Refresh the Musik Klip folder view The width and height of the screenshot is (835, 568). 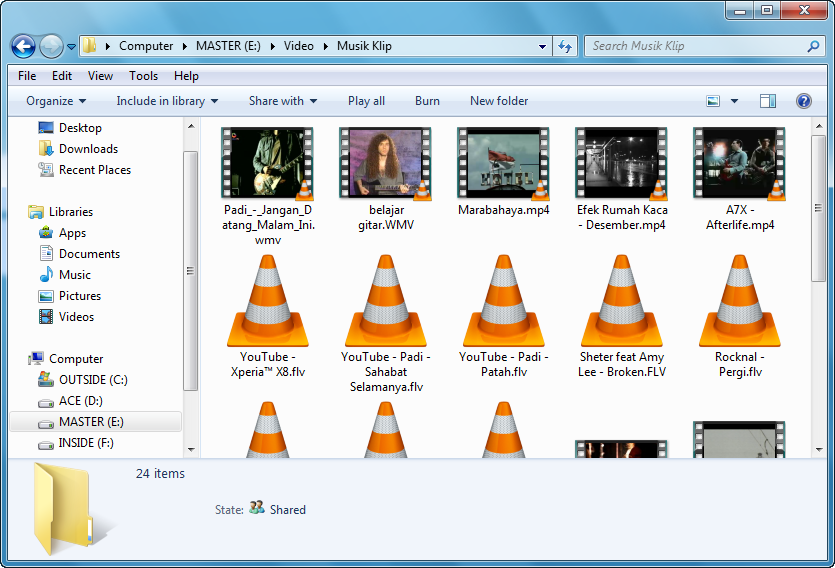coord(565,46)
